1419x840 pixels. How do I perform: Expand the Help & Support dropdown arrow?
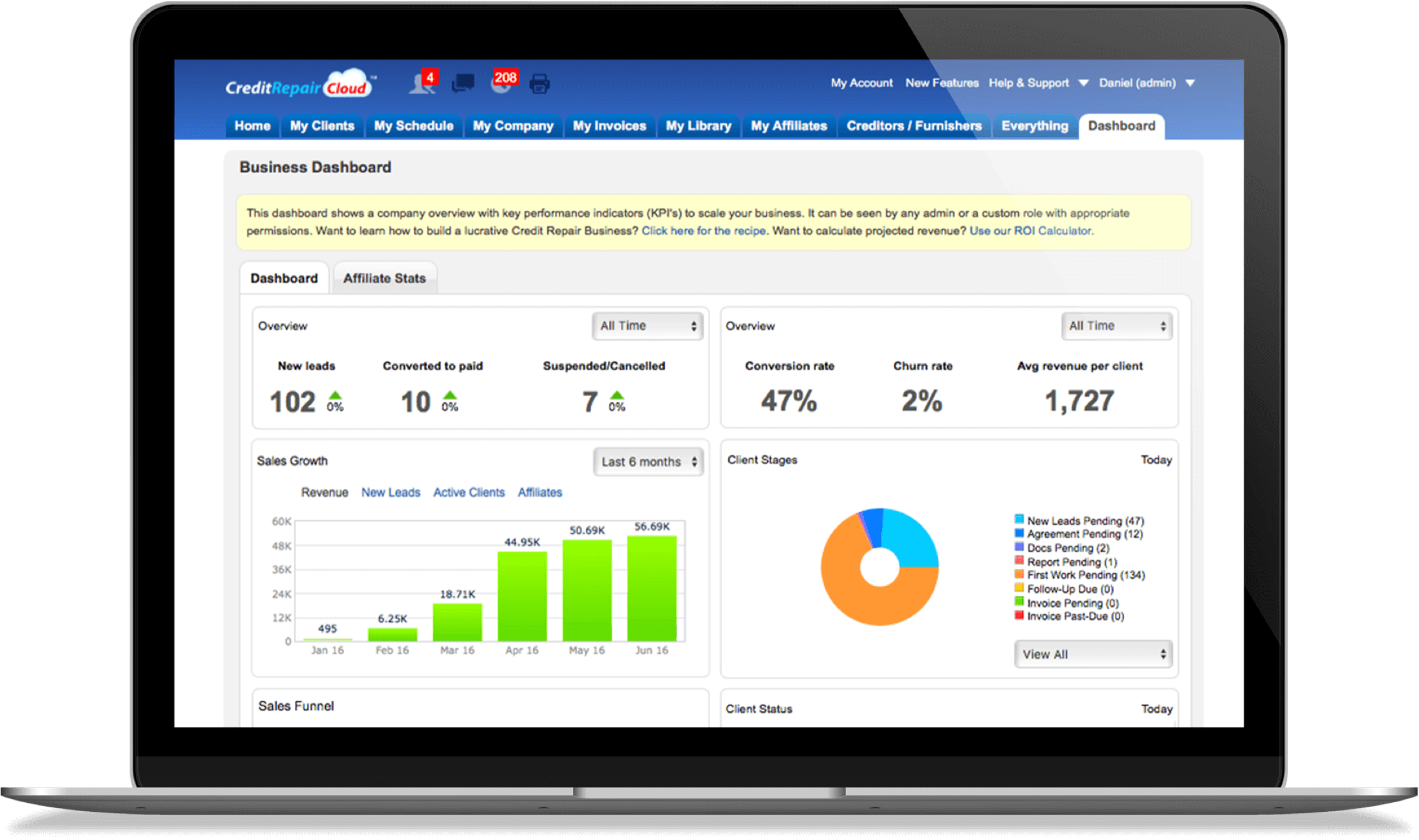1083,83
